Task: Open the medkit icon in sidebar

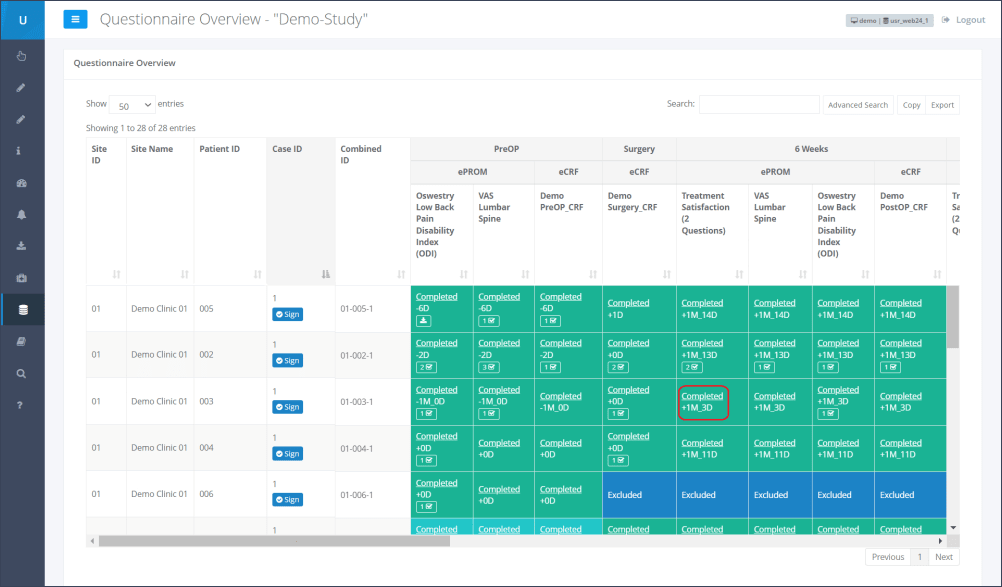Action: pyautogui.click(x=22, y=278)
